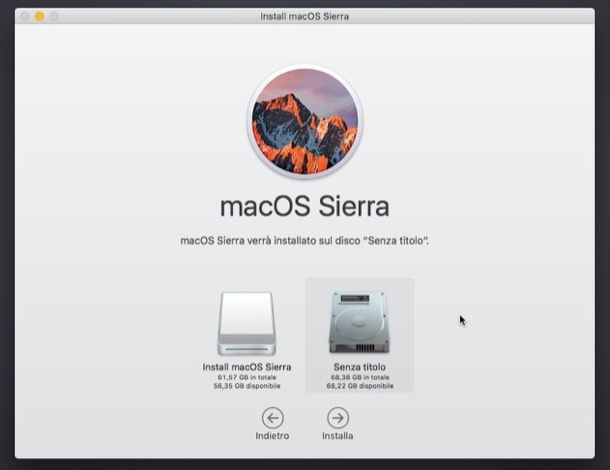Click the "Installa" label text
Image resolution: width=610 pixels, height=470 pixels.
click(x=338, y=436)
